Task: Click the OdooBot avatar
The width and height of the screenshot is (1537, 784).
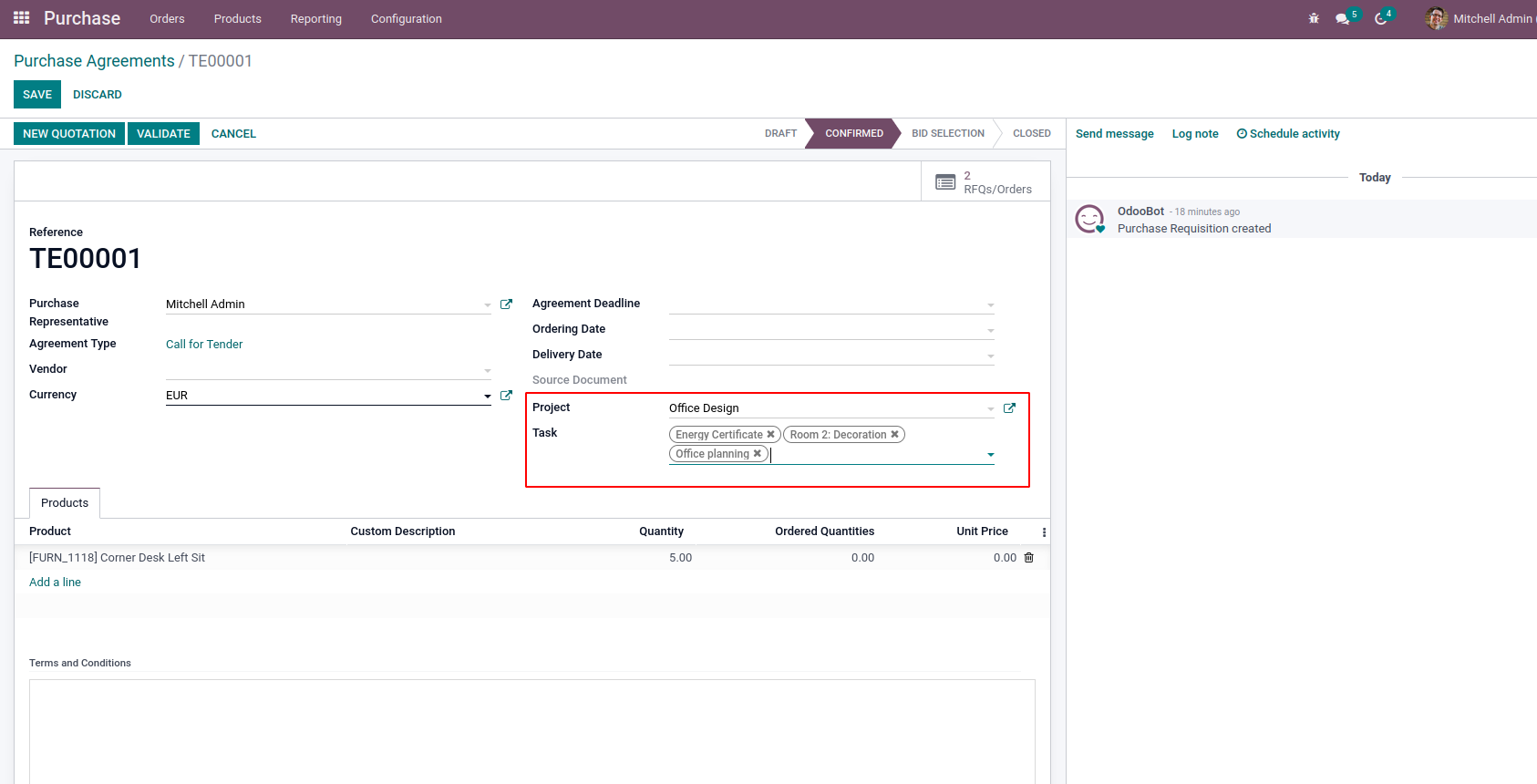Action: click(1090, 219)
